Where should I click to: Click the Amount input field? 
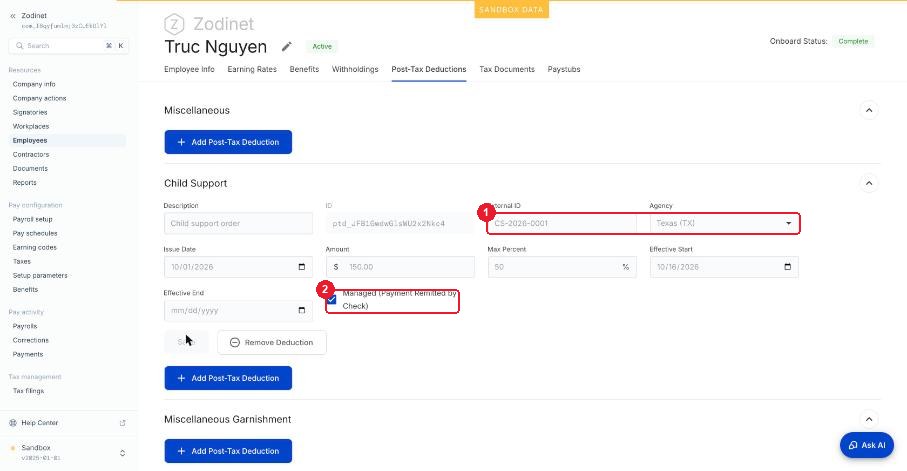[x=400, y=267]
